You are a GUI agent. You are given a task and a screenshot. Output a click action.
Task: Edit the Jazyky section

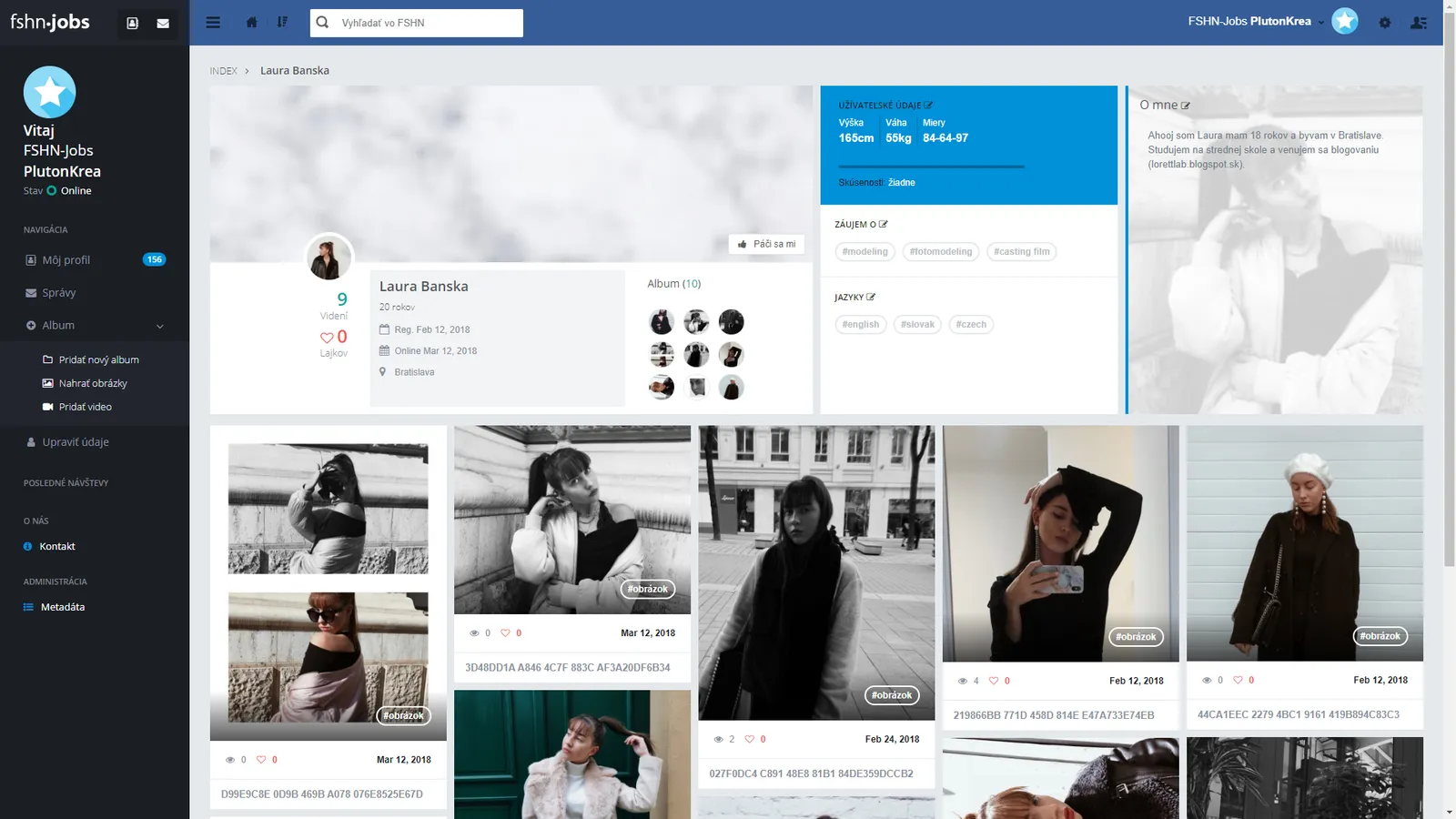871,297
